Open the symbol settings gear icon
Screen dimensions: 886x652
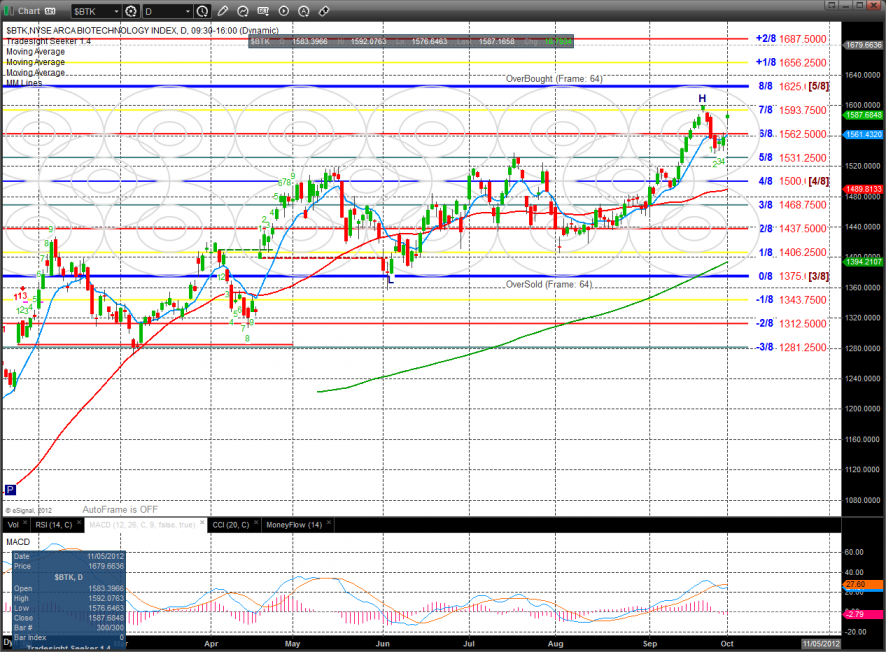point(130,11)
